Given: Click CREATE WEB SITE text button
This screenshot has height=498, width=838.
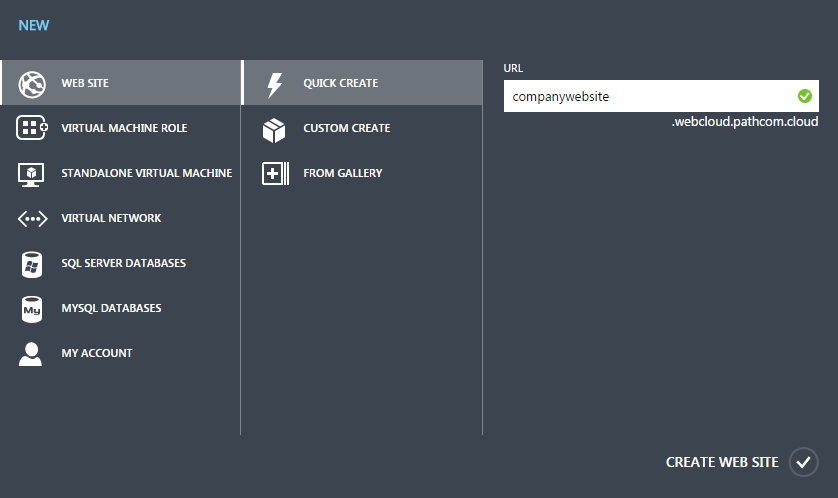Looking at the screenshot, I should [722, 462].
